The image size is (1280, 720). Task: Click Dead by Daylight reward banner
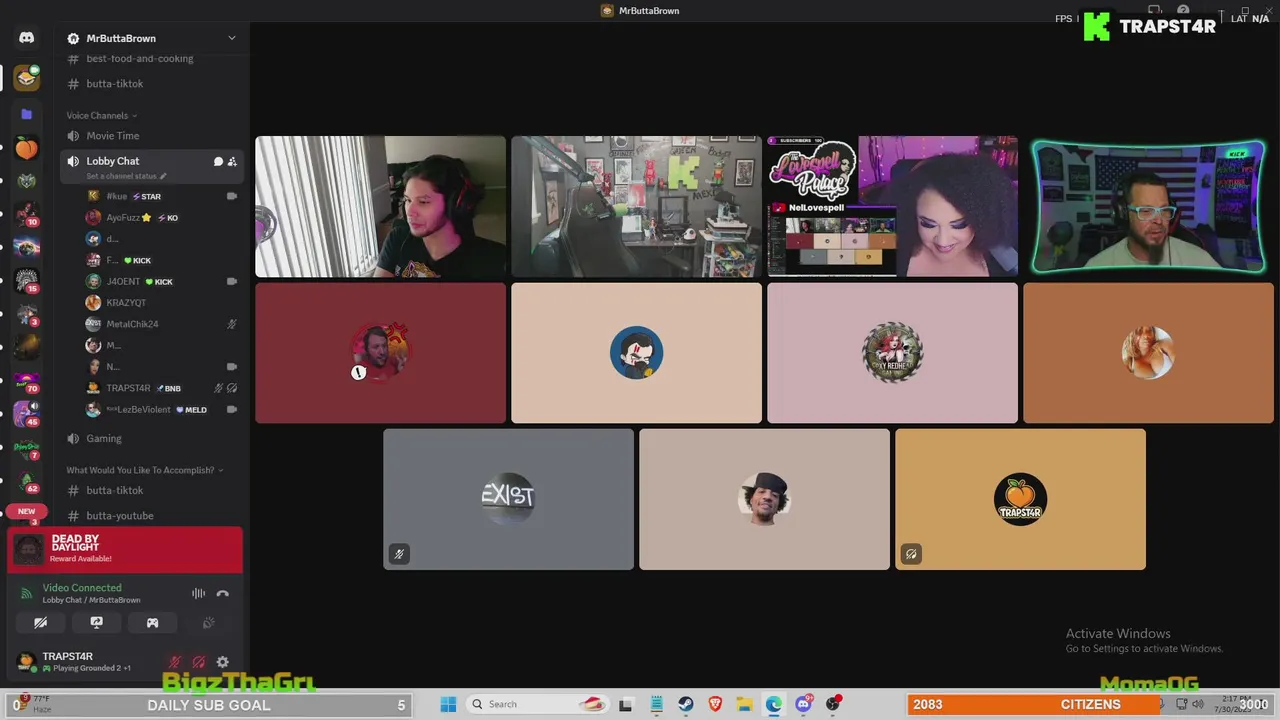coord(125,549)
